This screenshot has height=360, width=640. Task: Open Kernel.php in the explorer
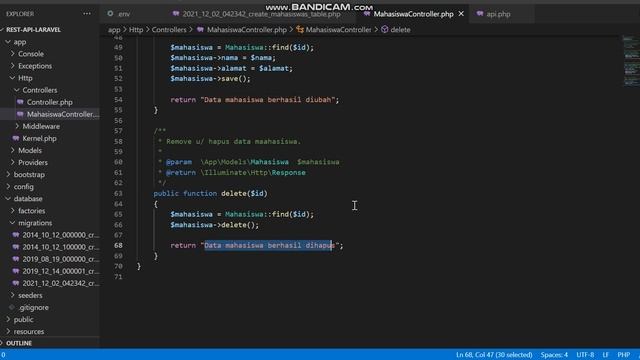(x=39, y=138)
